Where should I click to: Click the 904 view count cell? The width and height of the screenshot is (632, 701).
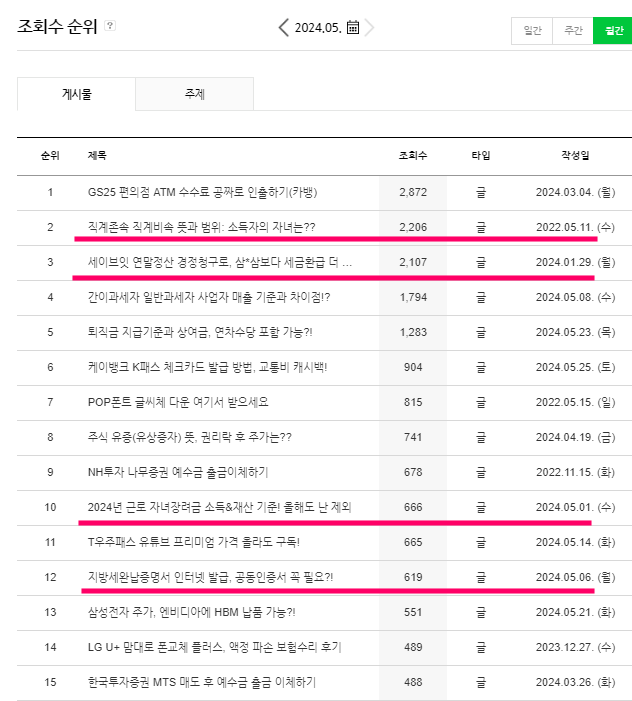click(413, 367)
